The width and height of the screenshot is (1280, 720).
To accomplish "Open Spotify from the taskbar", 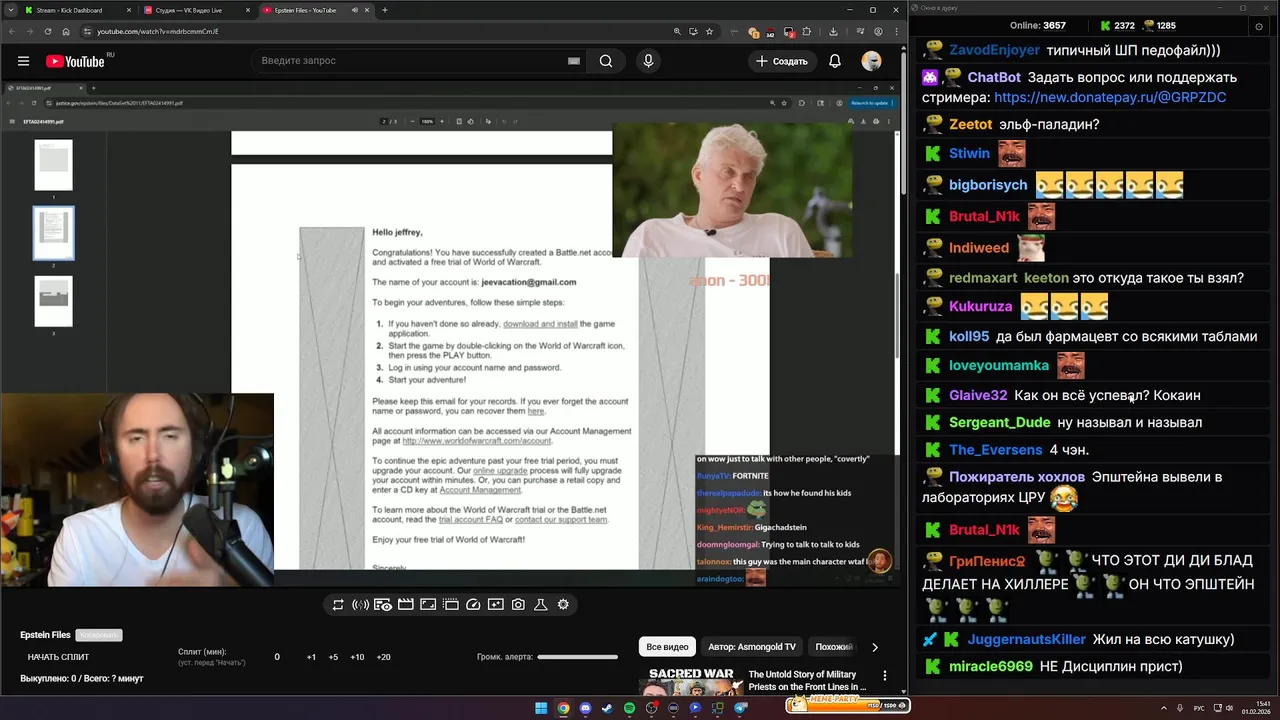I will 629,708.
